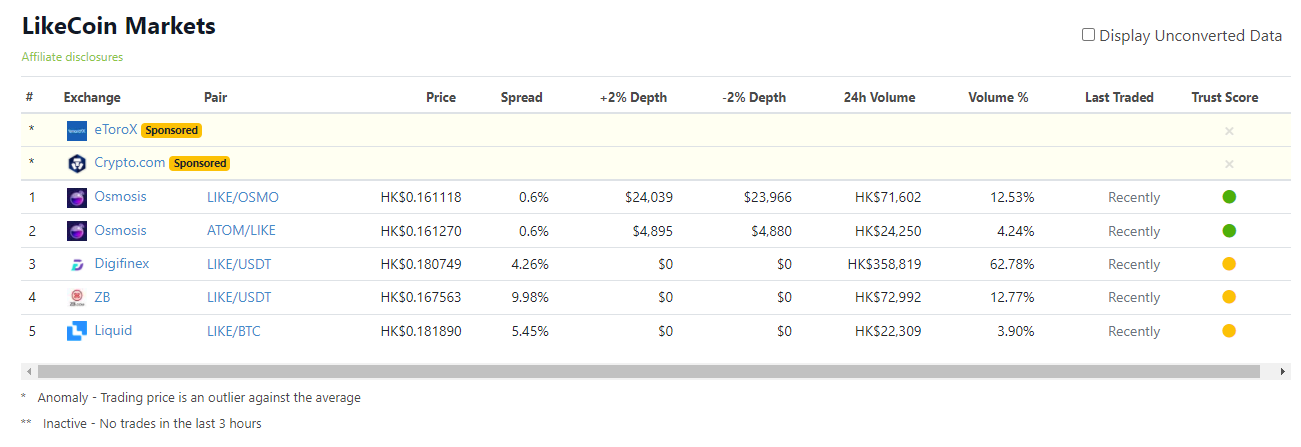Select spread value 5.45%
The height and width of the screenshot is (447, 1301).
pyautogui.click(x=530, y=331)
